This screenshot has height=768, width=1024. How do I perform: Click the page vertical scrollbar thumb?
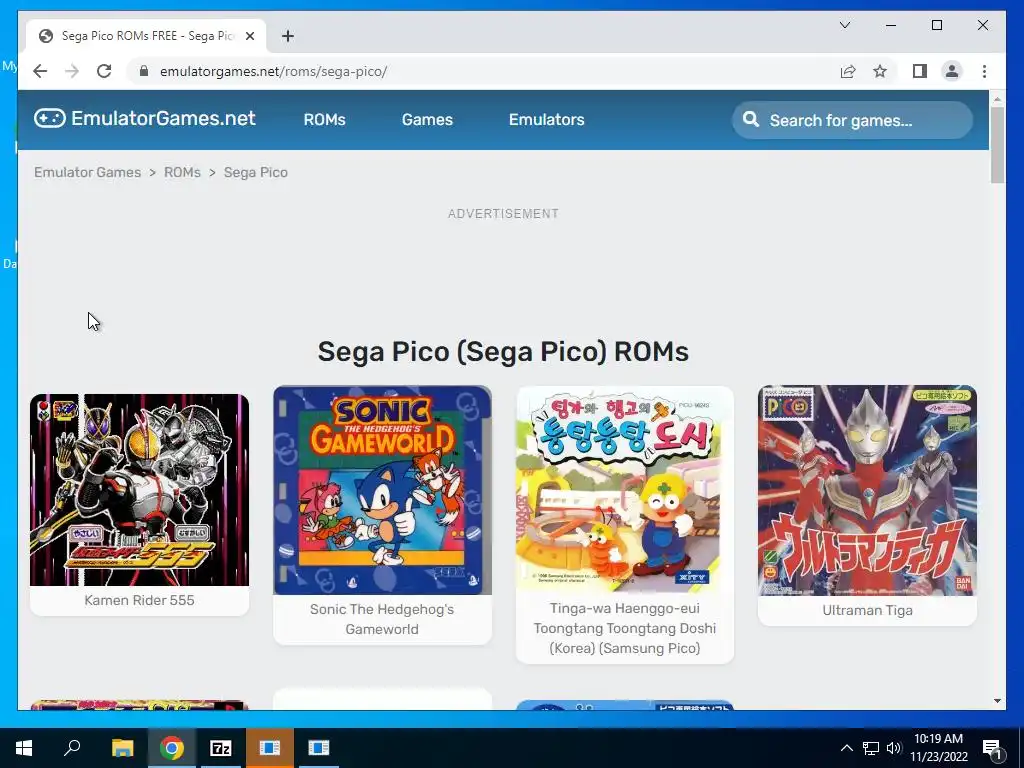(x=997, y=145)
